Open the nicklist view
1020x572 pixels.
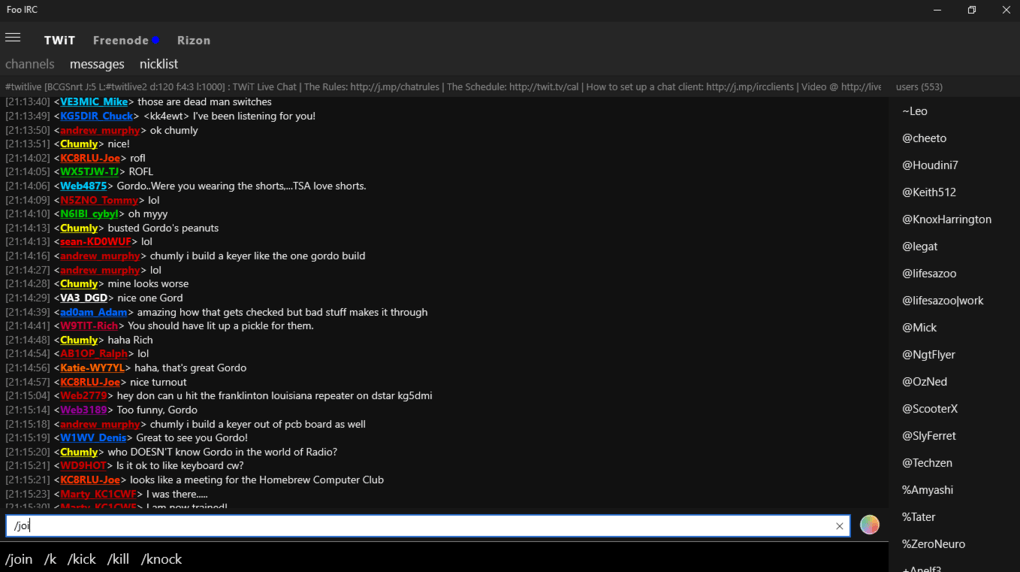coord(158,64)
